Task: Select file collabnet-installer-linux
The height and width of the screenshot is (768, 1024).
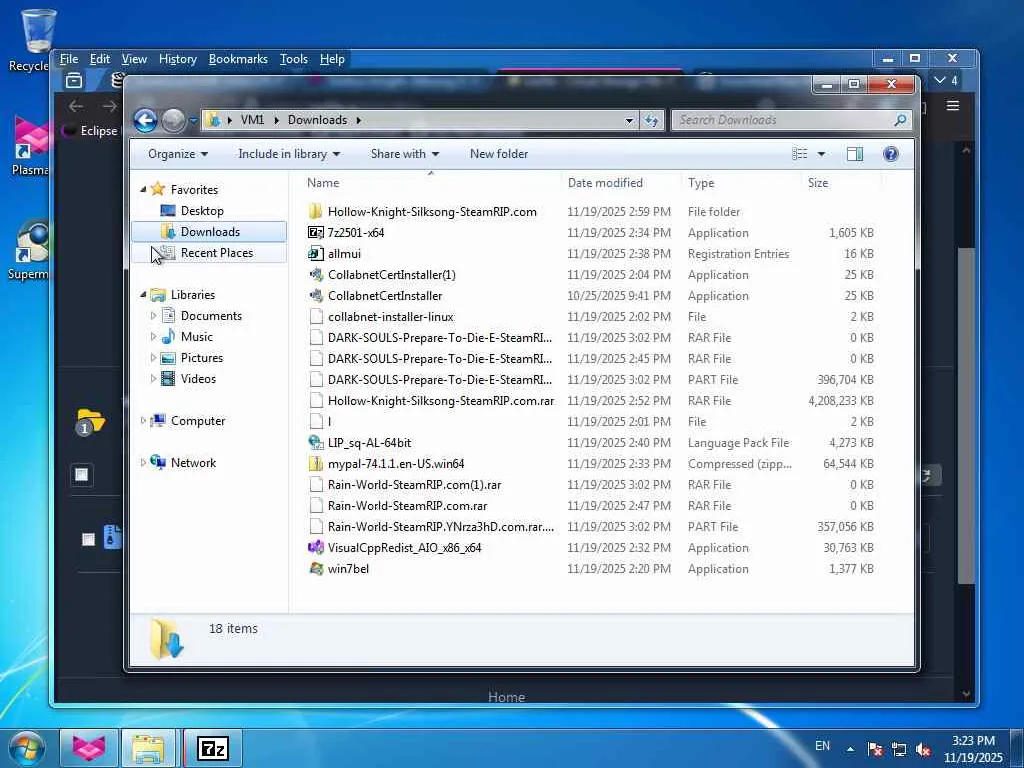Action: [390, 317]
